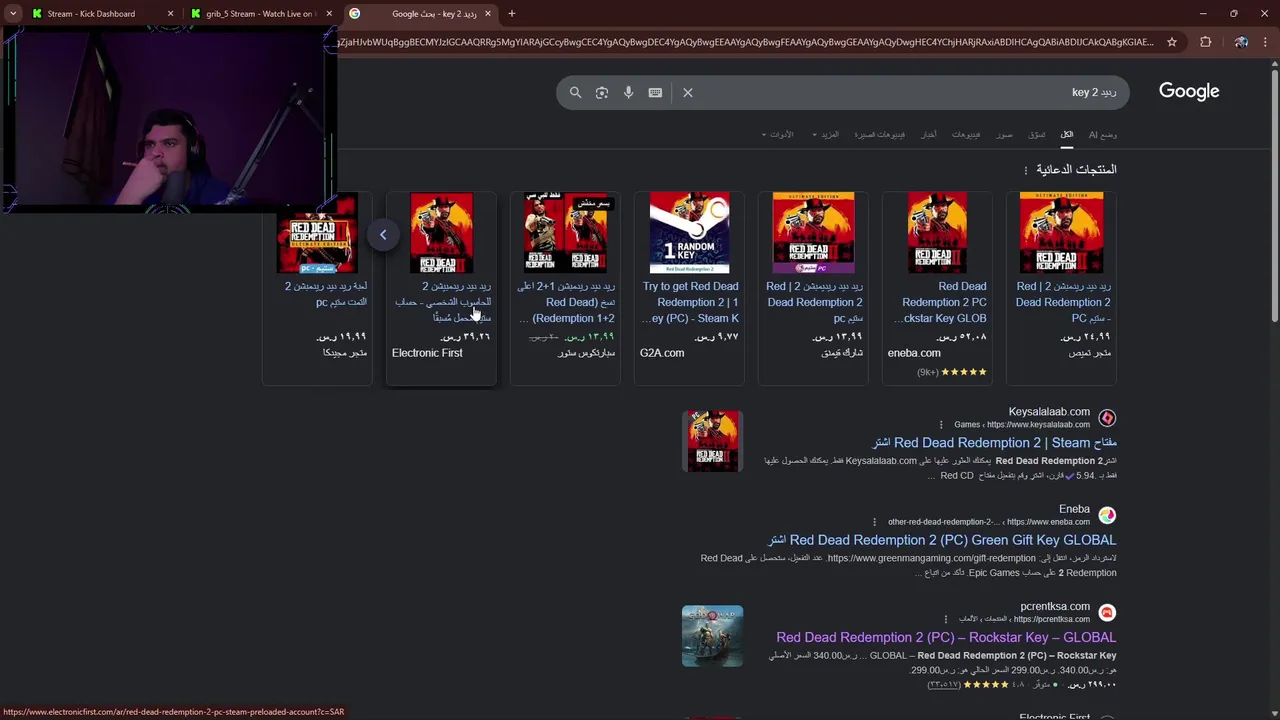Select the الكل (All) search filter
The height and width of the screenshot is (720, 1280).
pos(1067,134)
